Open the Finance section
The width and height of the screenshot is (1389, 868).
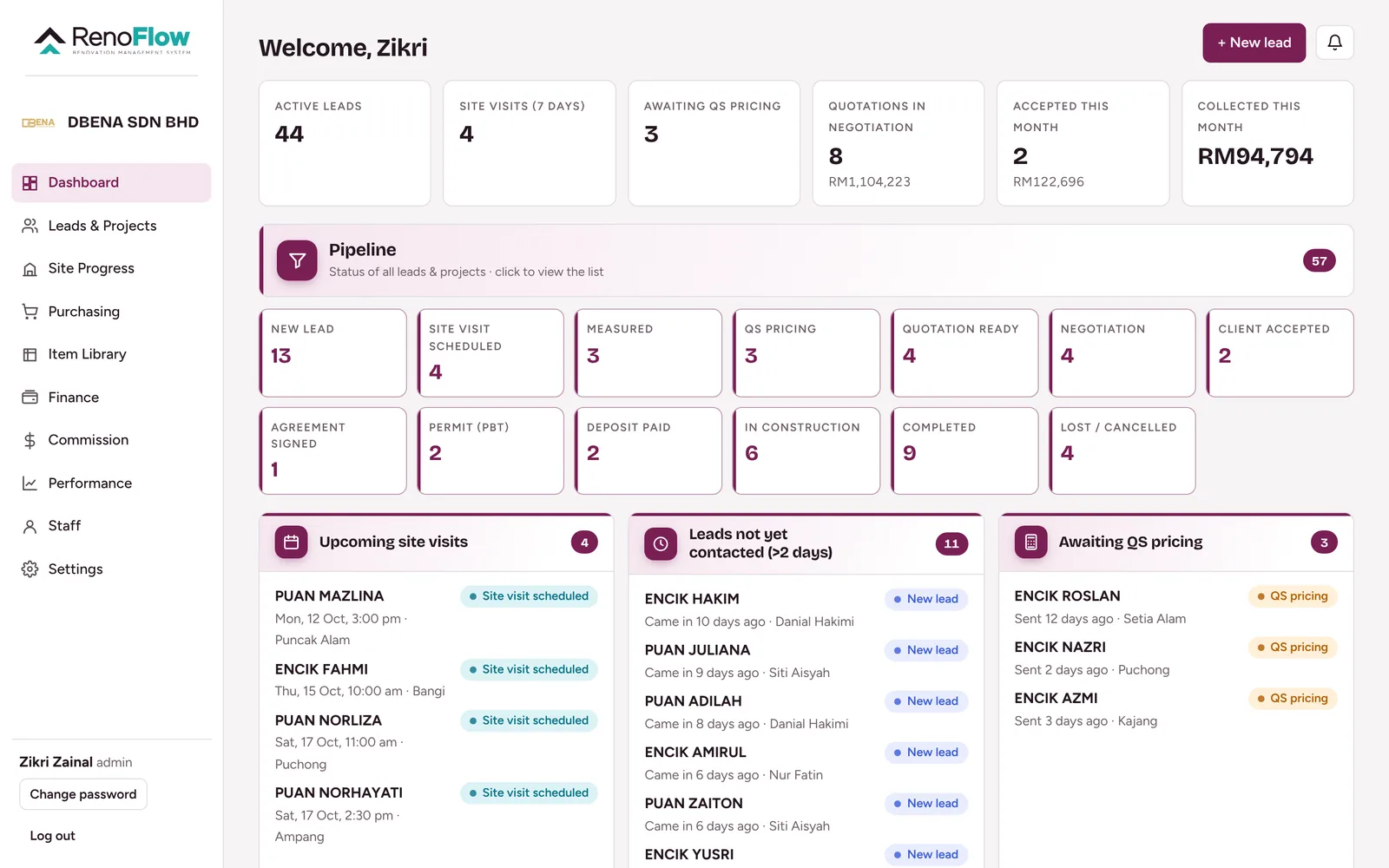[111, 398]
